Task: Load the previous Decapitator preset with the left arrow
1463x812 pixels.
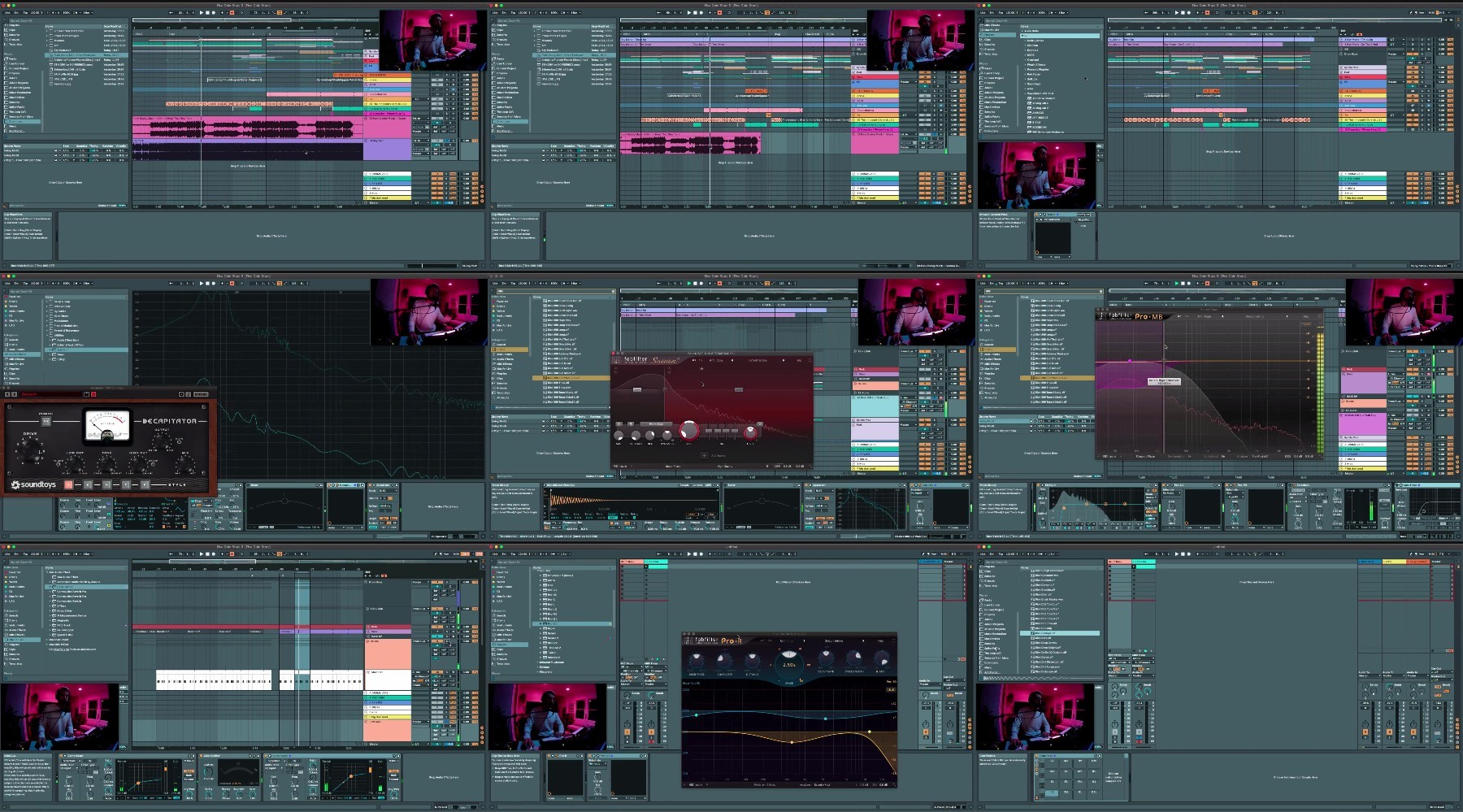Action: click(7, 394)
